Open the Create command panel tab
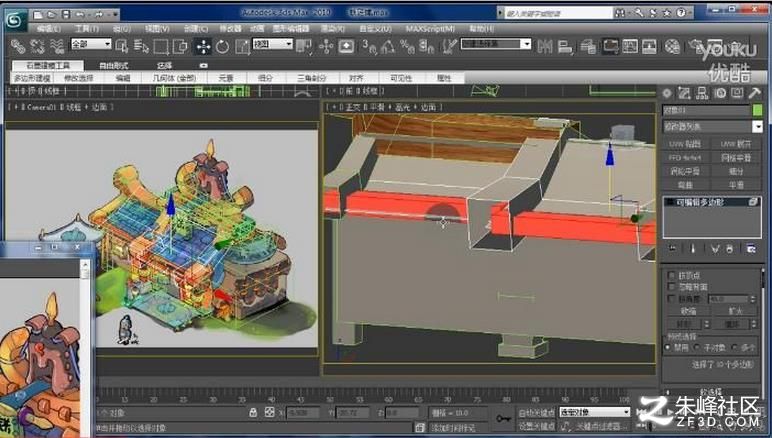 (667, 93)
